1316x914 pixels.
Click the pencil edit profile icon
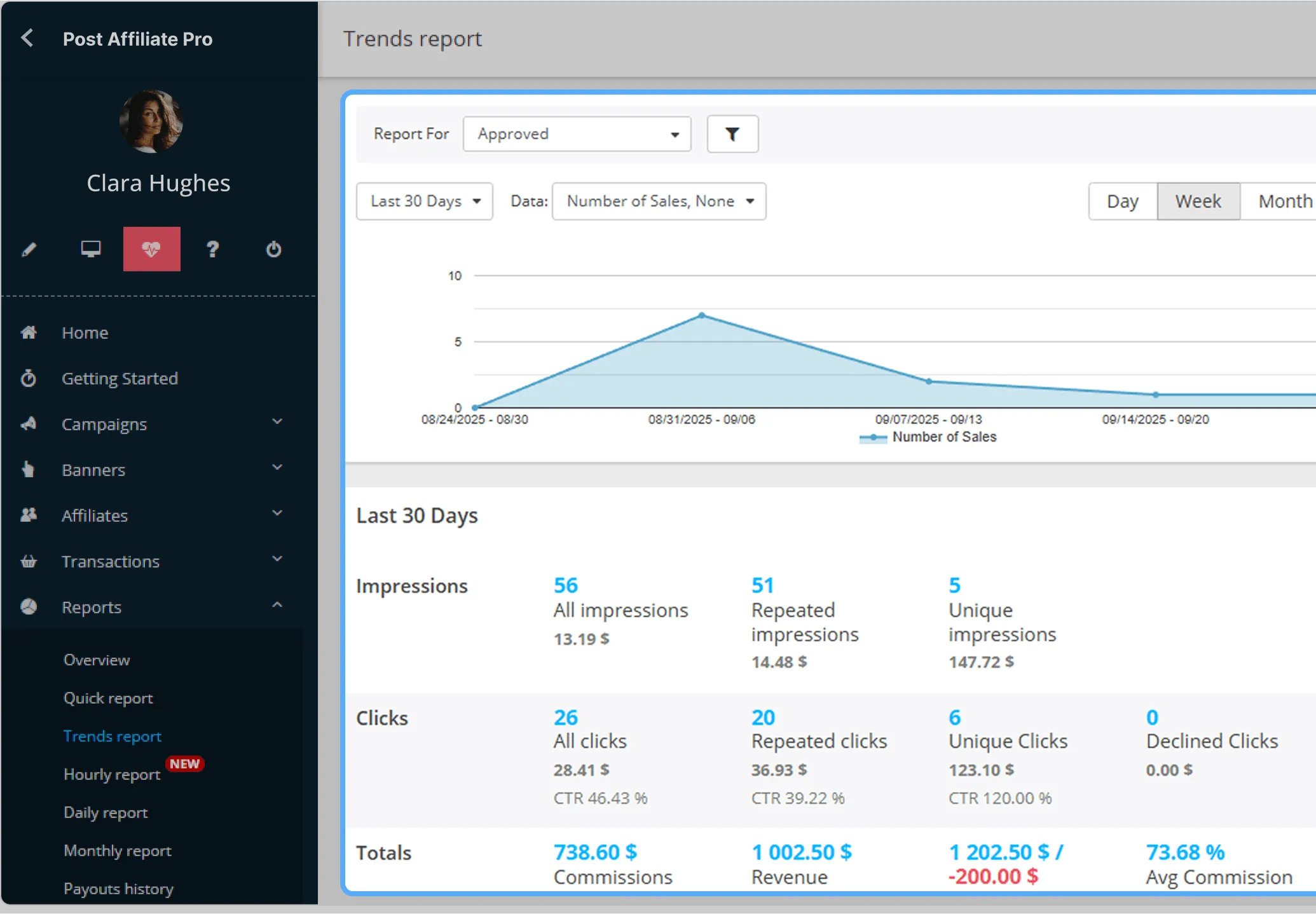point(29,249)
